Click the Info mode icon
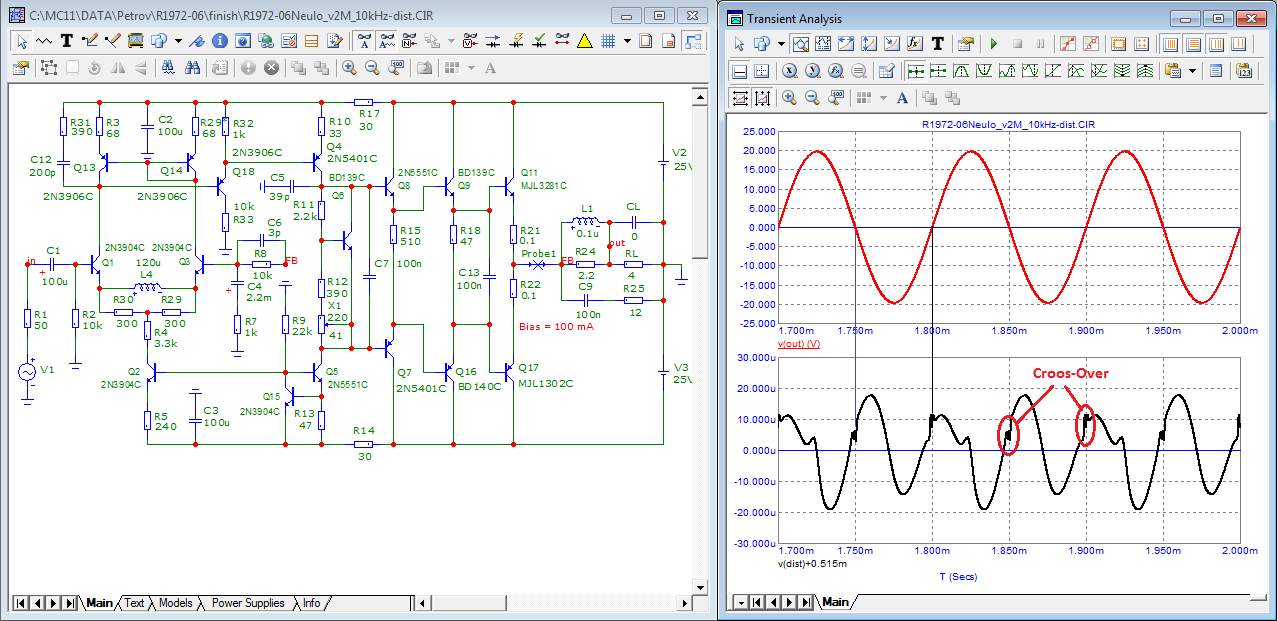 (x=219, y=41)
